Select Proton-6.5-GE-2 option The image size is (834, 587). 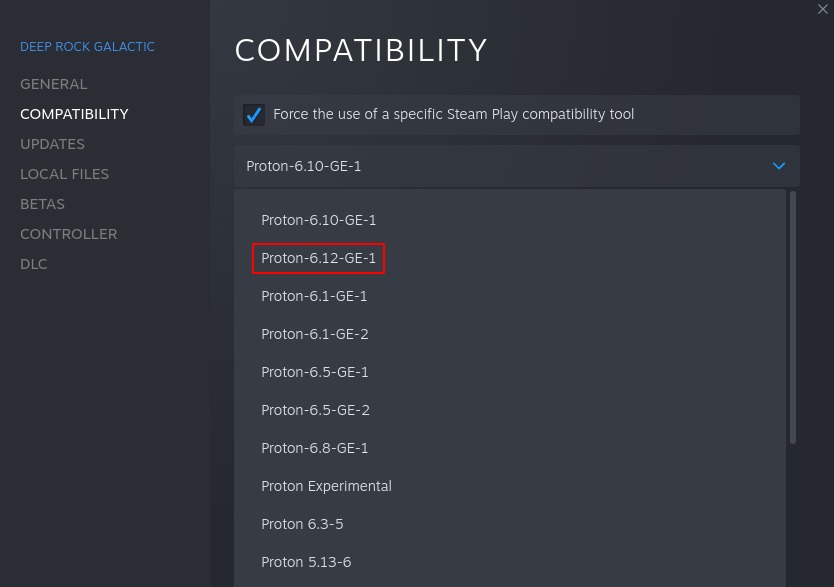tap(314, 410)
